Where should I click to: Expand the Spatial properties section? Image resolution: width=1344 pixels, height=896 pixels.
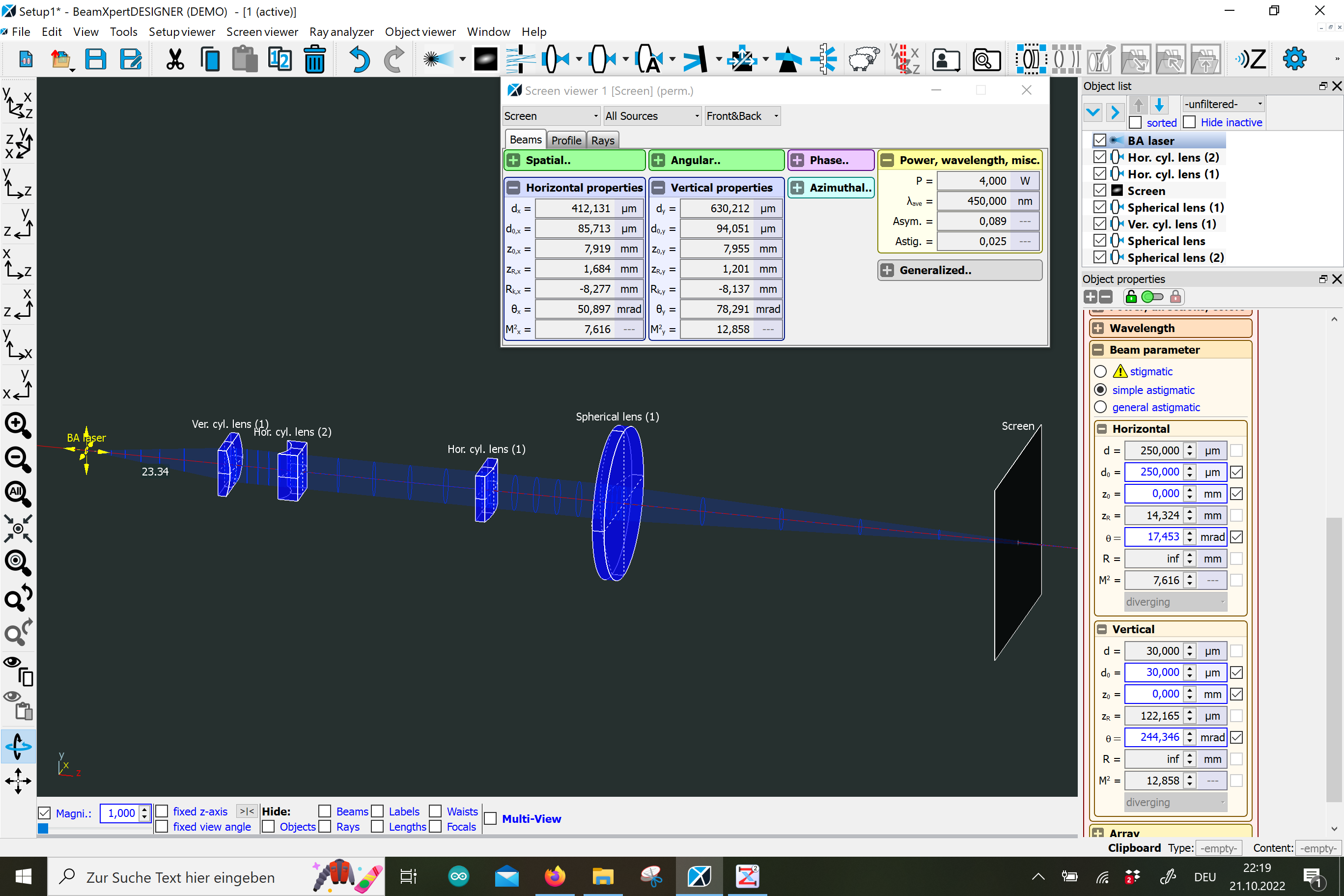pyautogui.click(x=514, y=160)
